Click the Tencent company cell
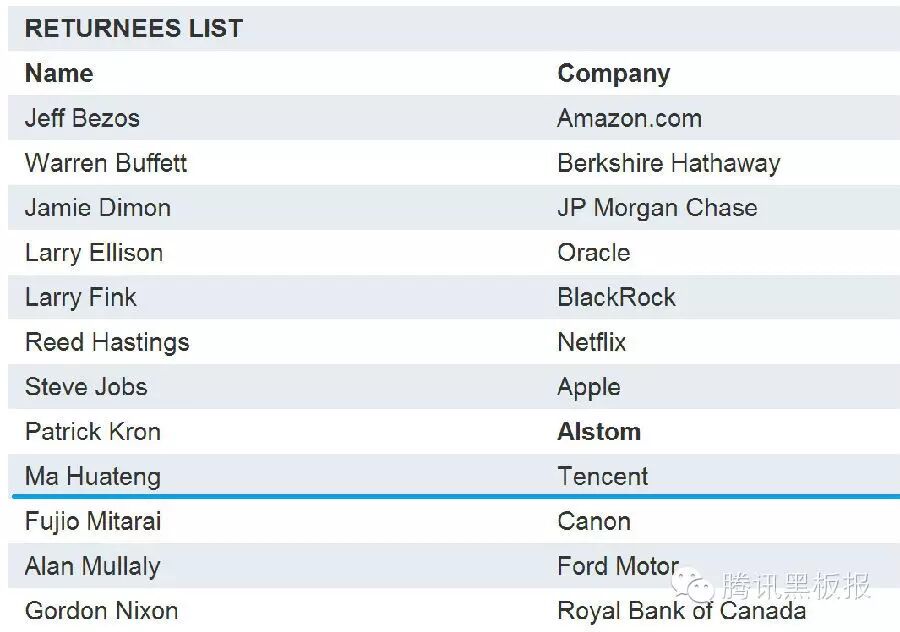Viewport: 900px width, 632px height. [x=603, y=476]
